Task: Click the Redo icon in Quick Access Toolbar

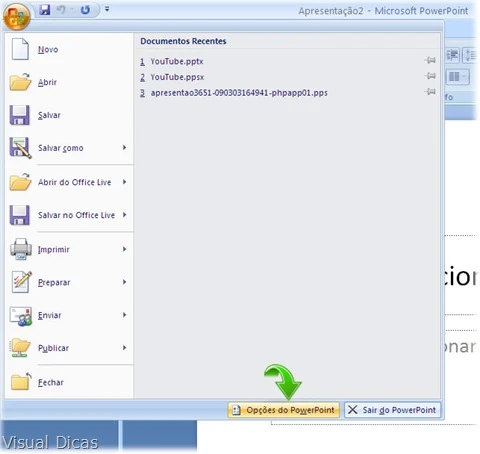Action: point(85,10)
